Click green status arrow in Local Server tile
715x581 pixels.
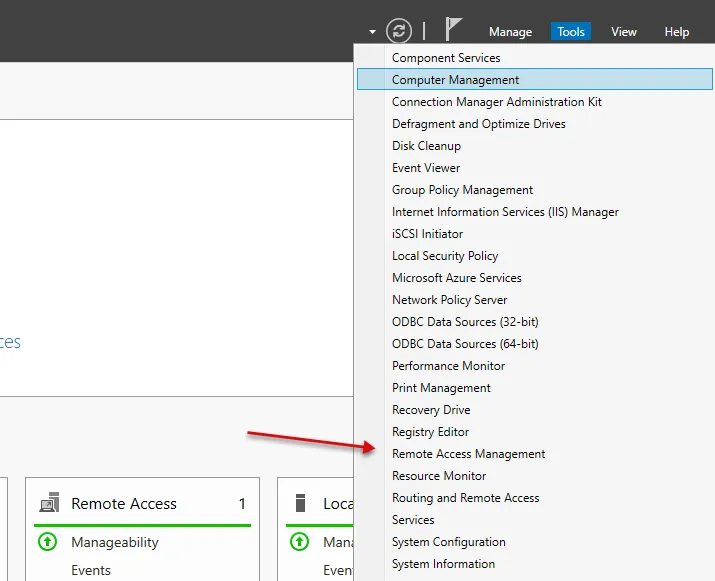pyautogui.click(x=299, y=542)
